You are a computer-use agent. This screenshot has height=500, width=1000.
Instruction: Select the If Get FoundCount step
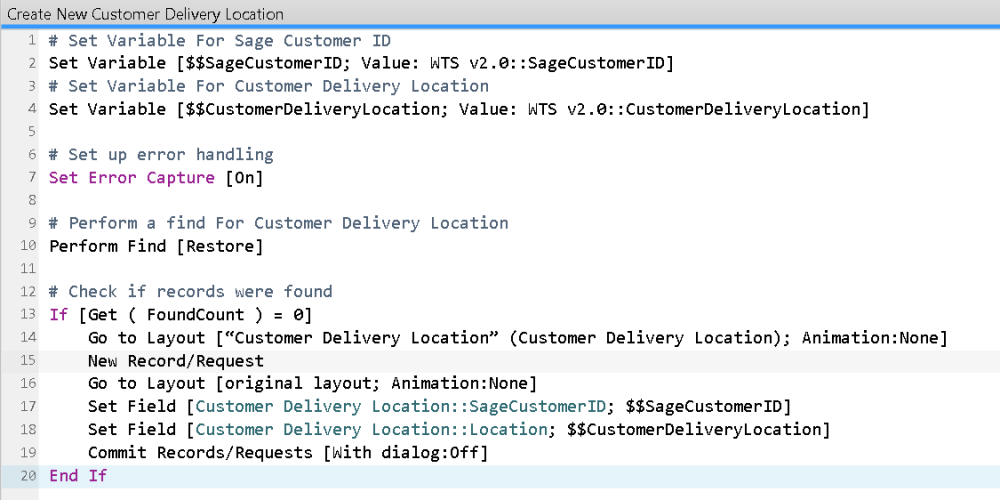[181, 315]
